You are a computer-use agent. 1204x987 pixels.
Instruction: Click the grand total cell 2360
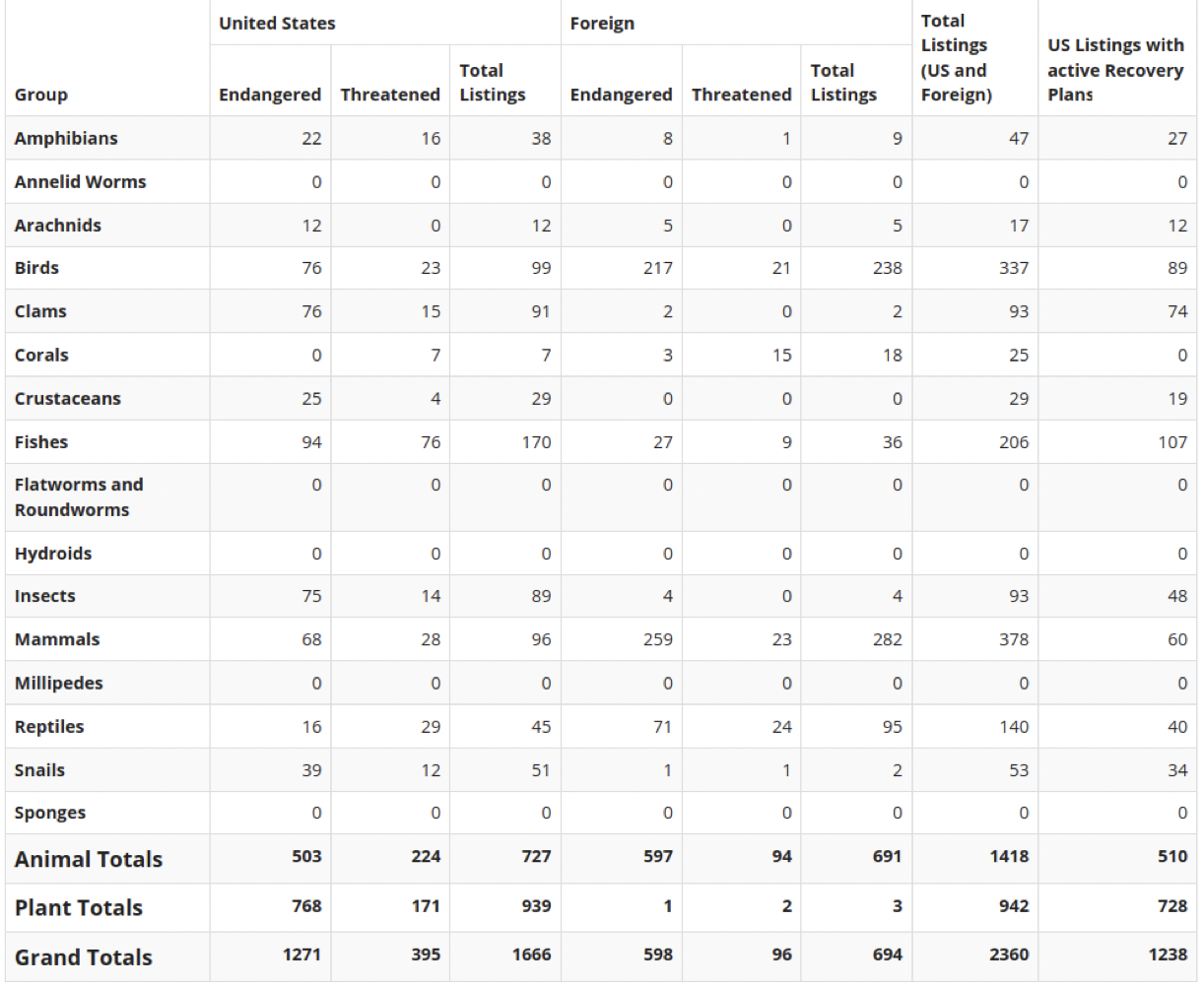tap(1009, 954)
